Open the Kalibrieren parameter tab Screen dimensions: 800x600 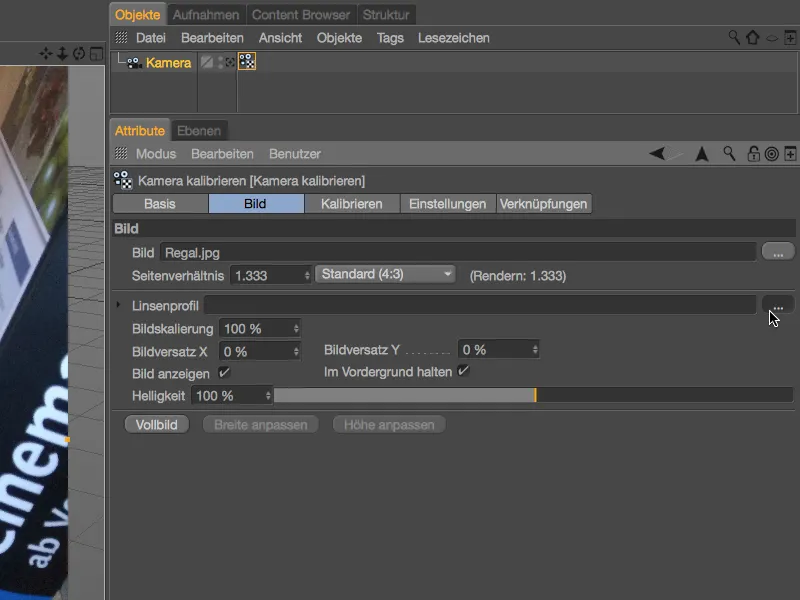click(352, 204)
